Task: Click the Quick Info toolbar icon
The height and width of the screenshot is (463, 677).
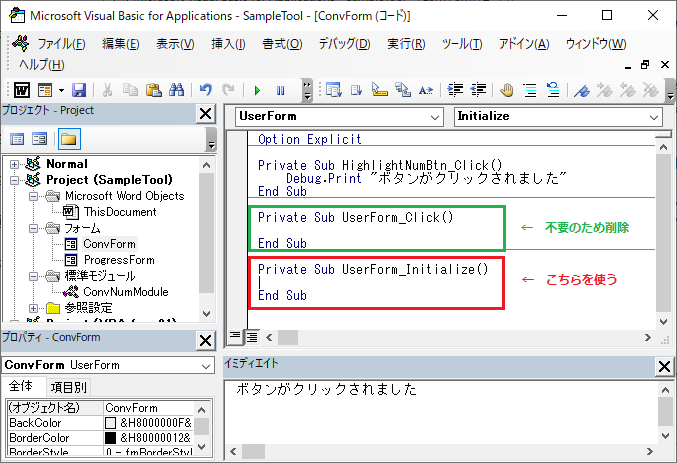Action: 380,90
